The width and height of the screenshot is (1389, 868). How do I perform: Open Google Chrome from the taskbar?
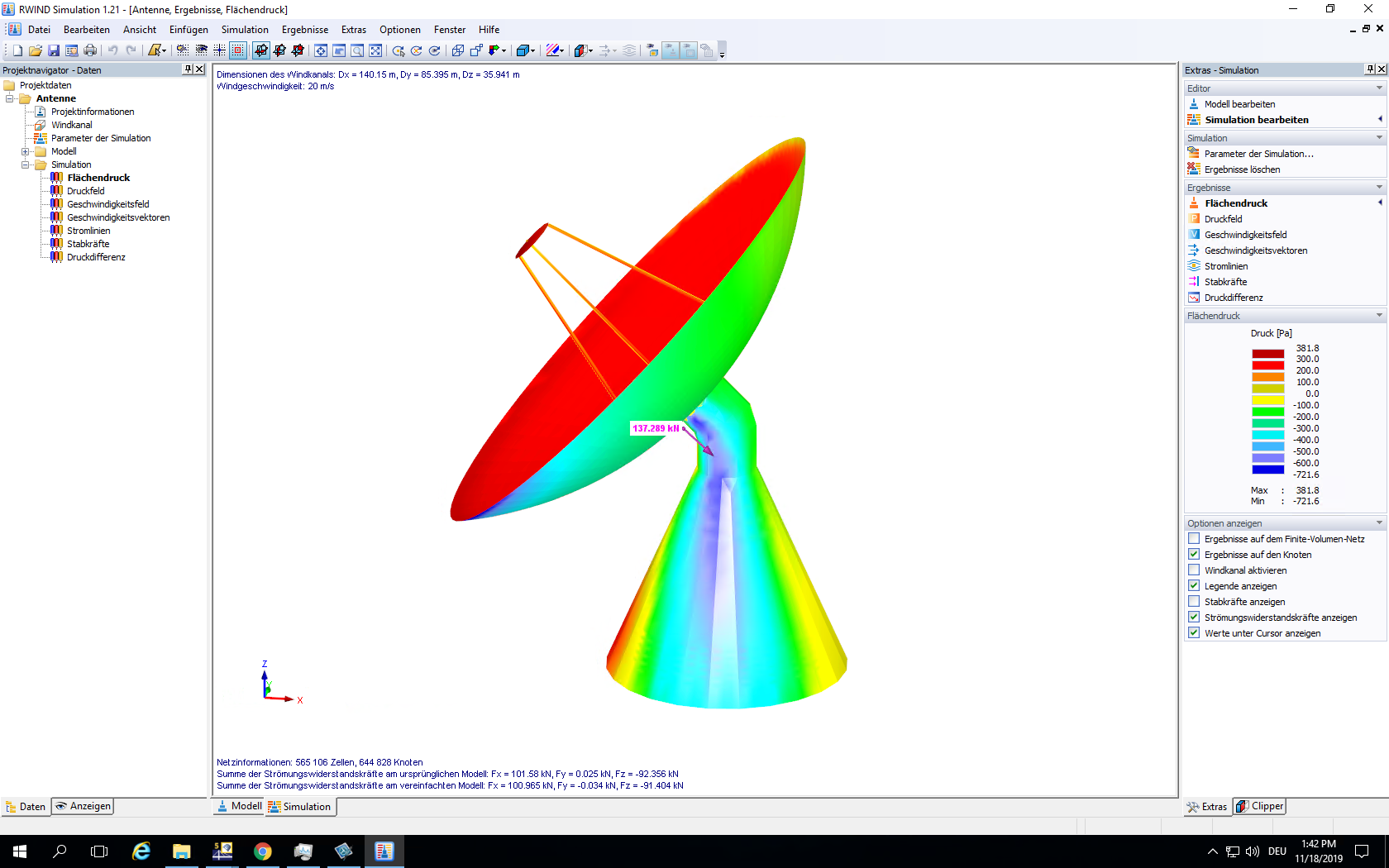click(x=263, y=851)
